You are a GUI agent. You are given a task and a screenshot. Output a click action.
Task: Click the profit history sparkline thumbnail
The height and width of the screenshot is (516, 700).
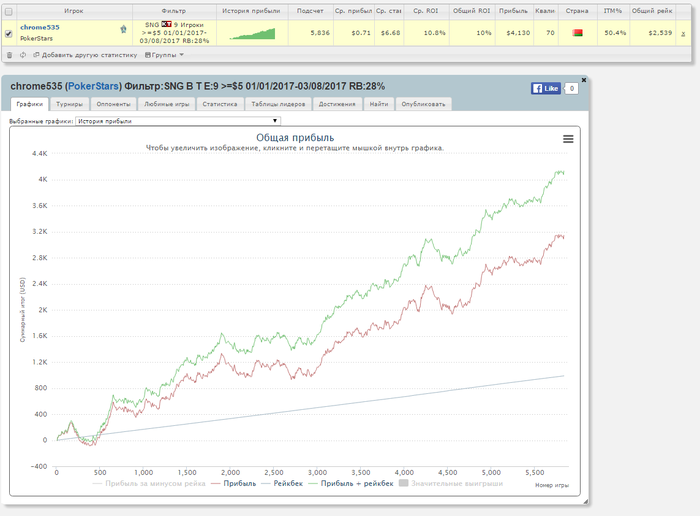250,34
